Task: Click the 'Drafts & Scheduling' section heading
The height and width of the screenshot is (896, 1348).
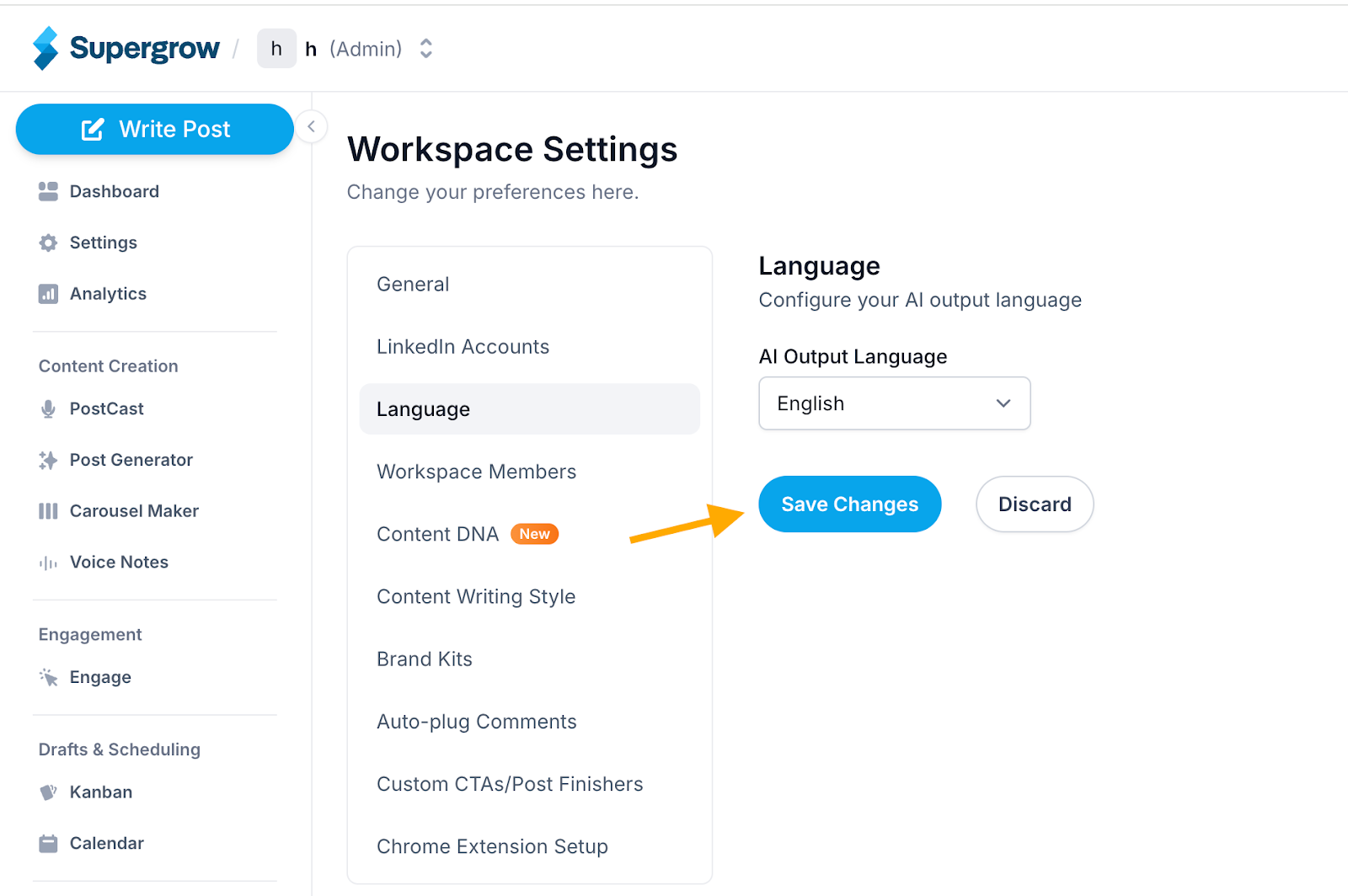Action: 120,749
